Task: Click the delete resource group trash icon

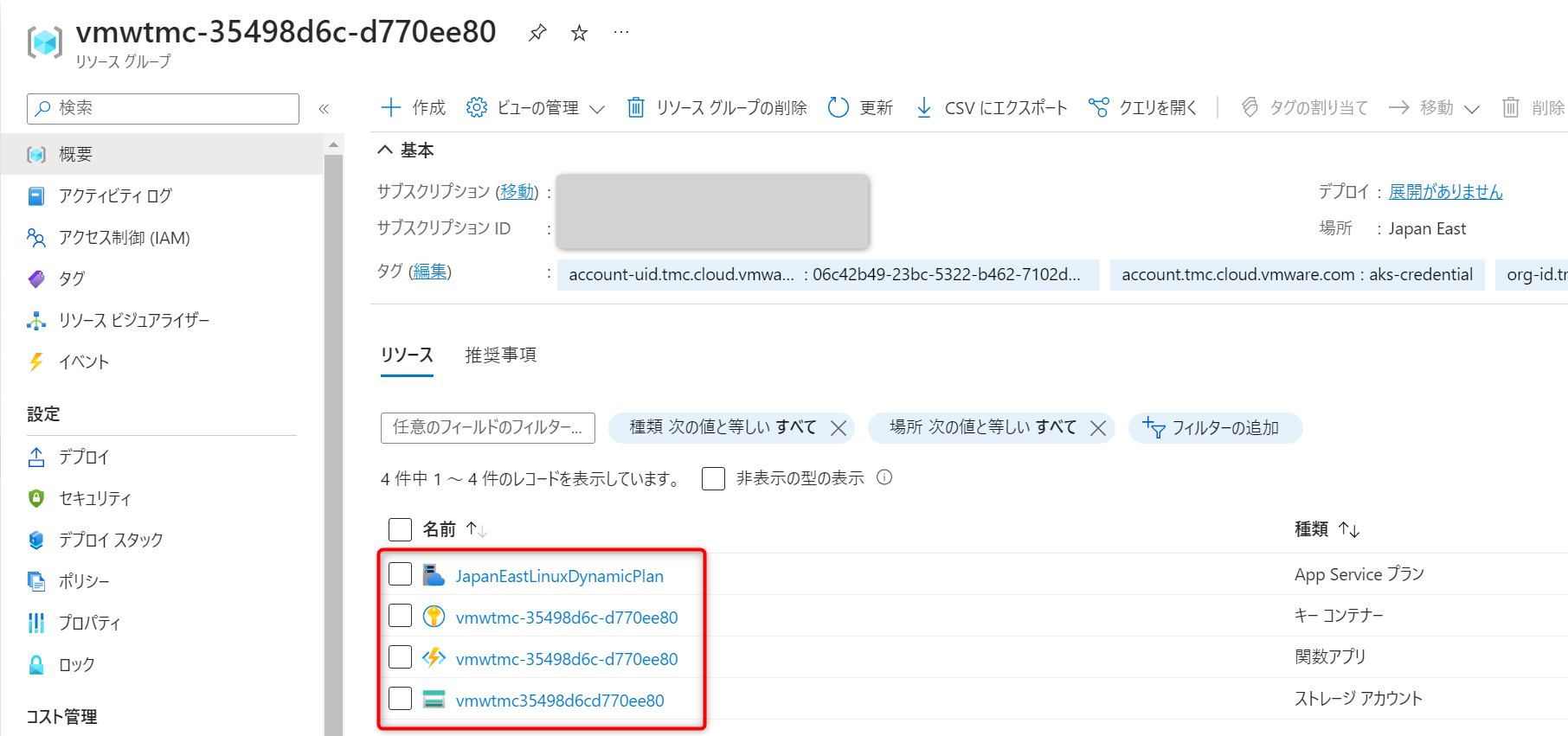Action: [635, 107]
